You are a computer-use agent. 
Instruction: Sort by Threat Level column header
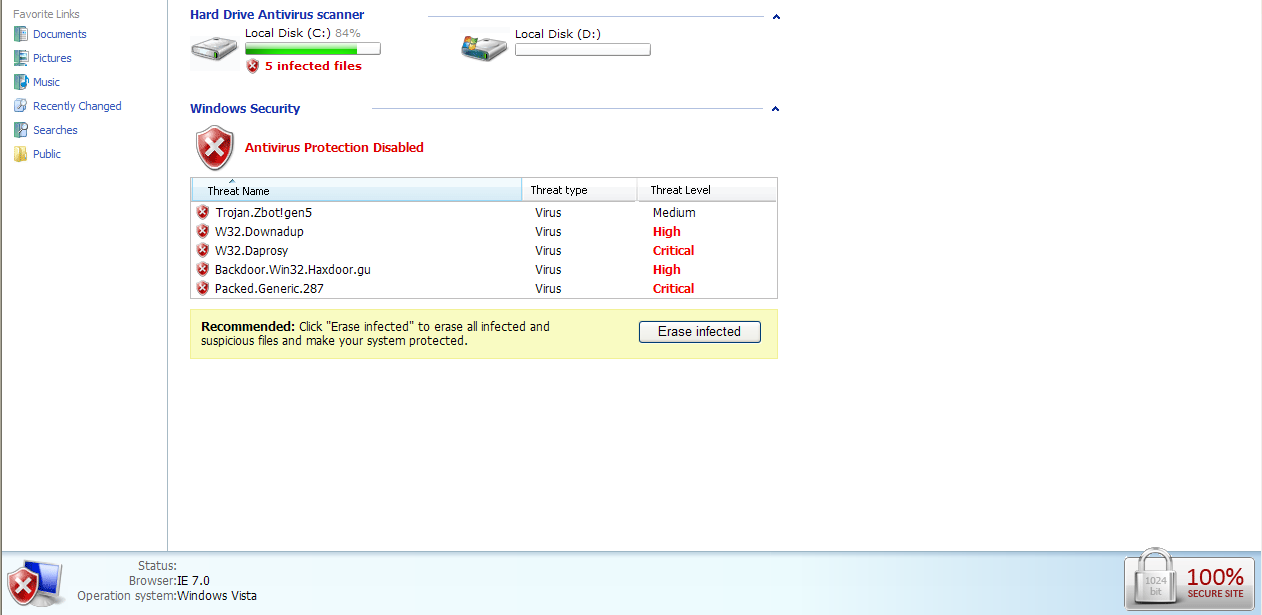[x=707, y=190]
